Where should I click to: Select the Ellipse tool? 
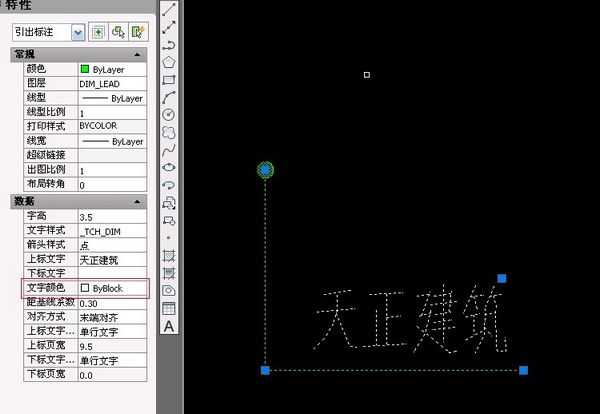click(x=169, y=168)
